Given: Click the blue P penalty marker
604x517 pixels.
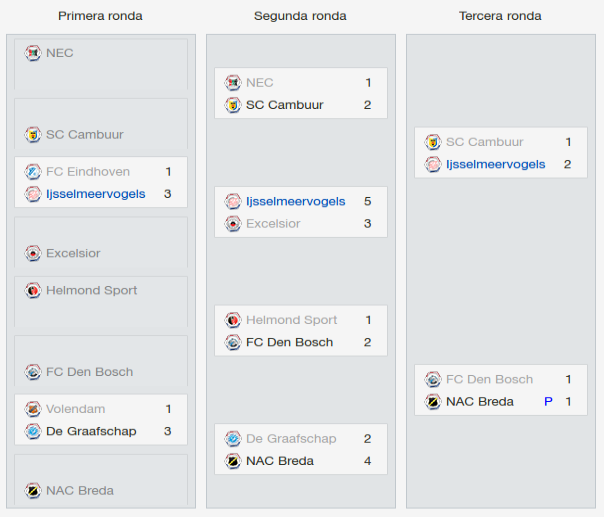Looking at the screenshot, I should [x=548, y=402].
